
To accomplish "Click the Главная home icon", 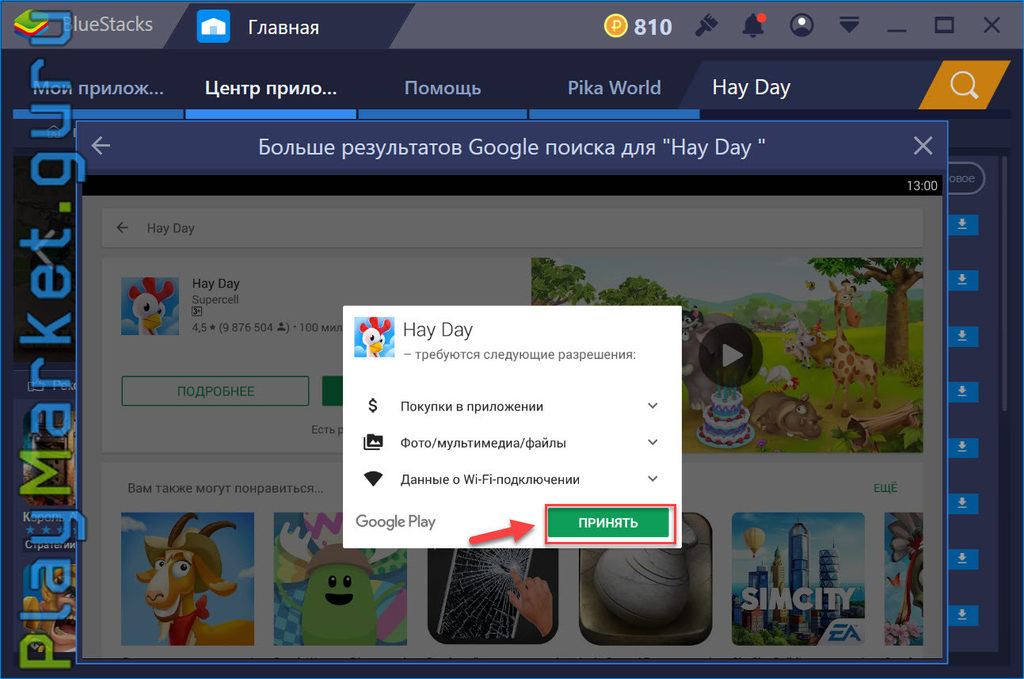I will pos(214,27).
